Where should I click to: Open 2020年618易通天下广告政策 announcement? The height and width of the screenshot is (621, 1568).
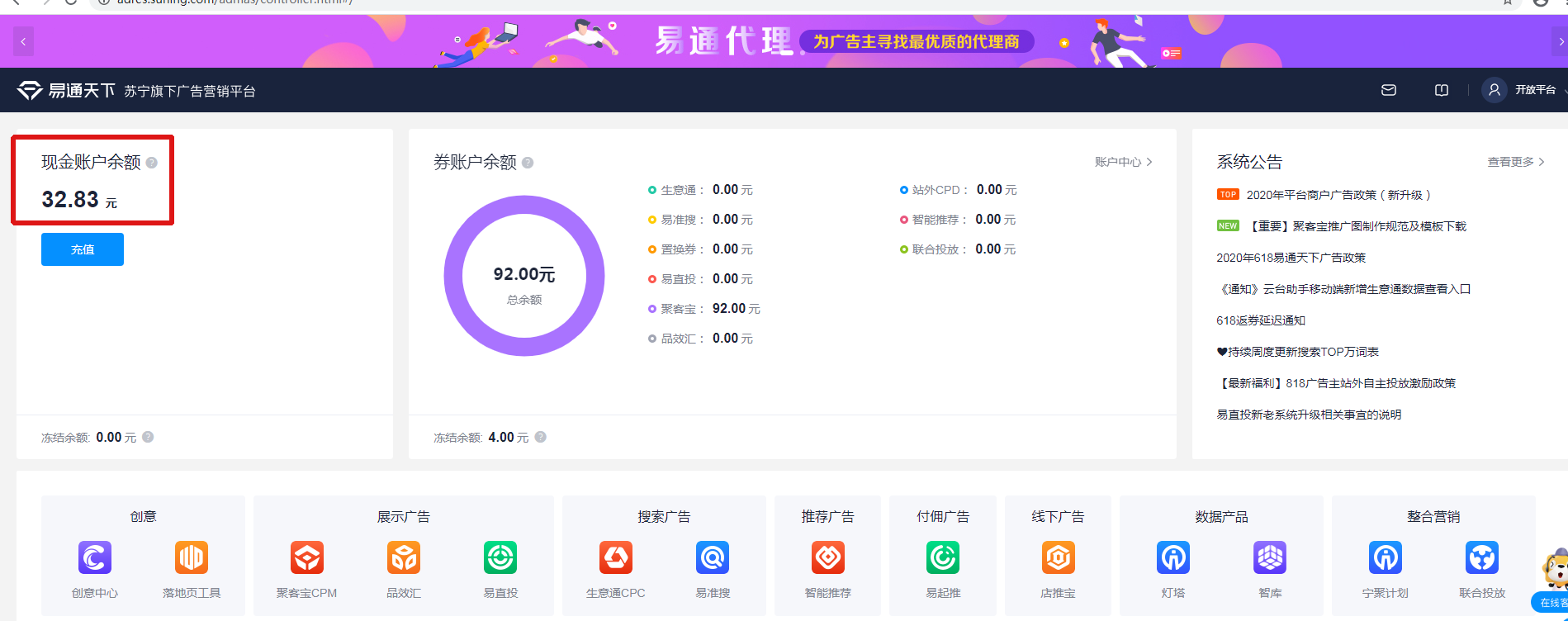1291,258
